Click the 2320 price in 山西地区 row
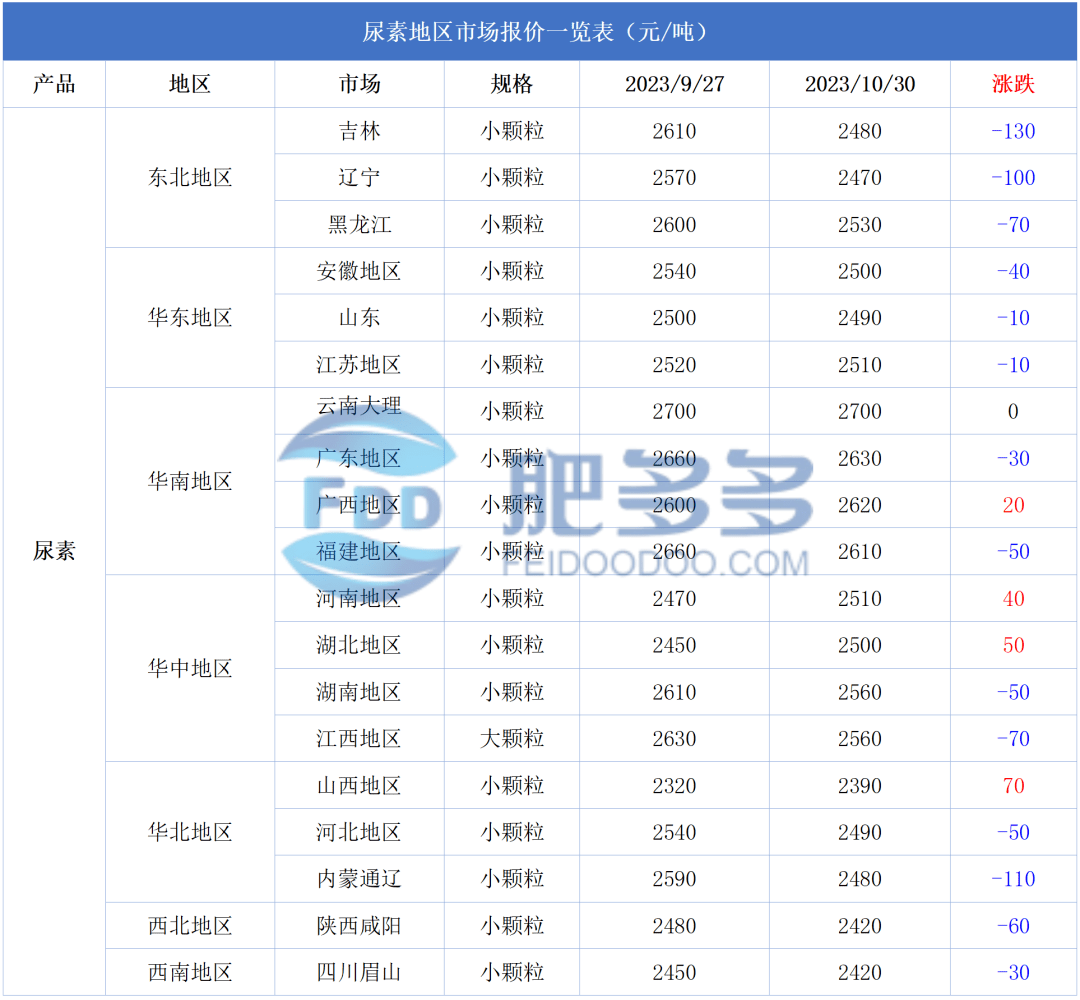The height and width of the screenshot is (1000, 1080). (x=674, y=786)
